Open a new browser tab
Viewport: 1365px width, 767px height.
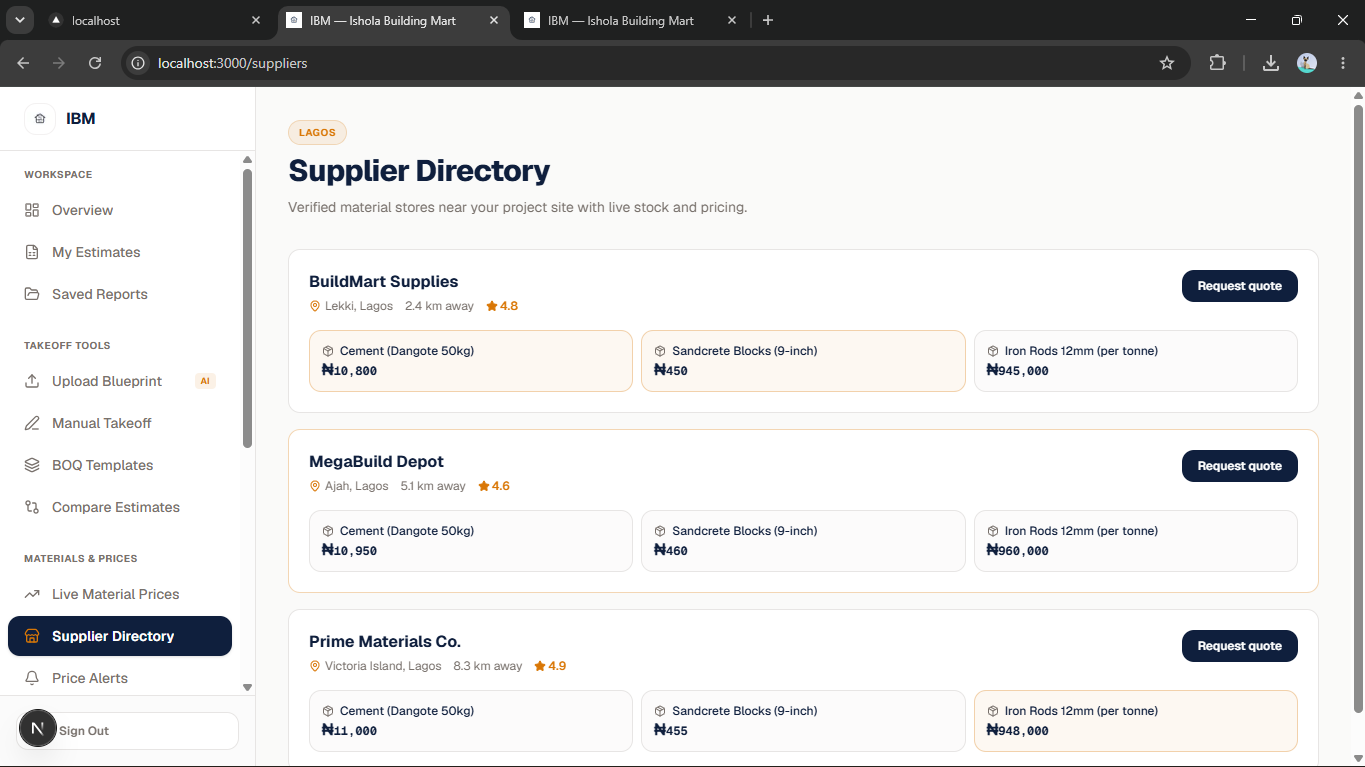(768, 20)
